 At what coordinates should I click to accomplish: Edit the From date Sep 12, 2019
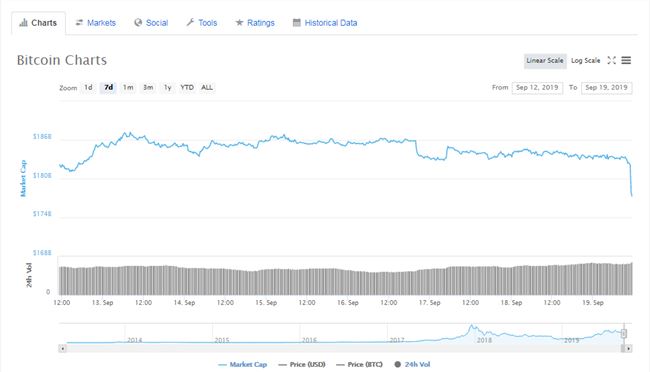coord(537,88)
